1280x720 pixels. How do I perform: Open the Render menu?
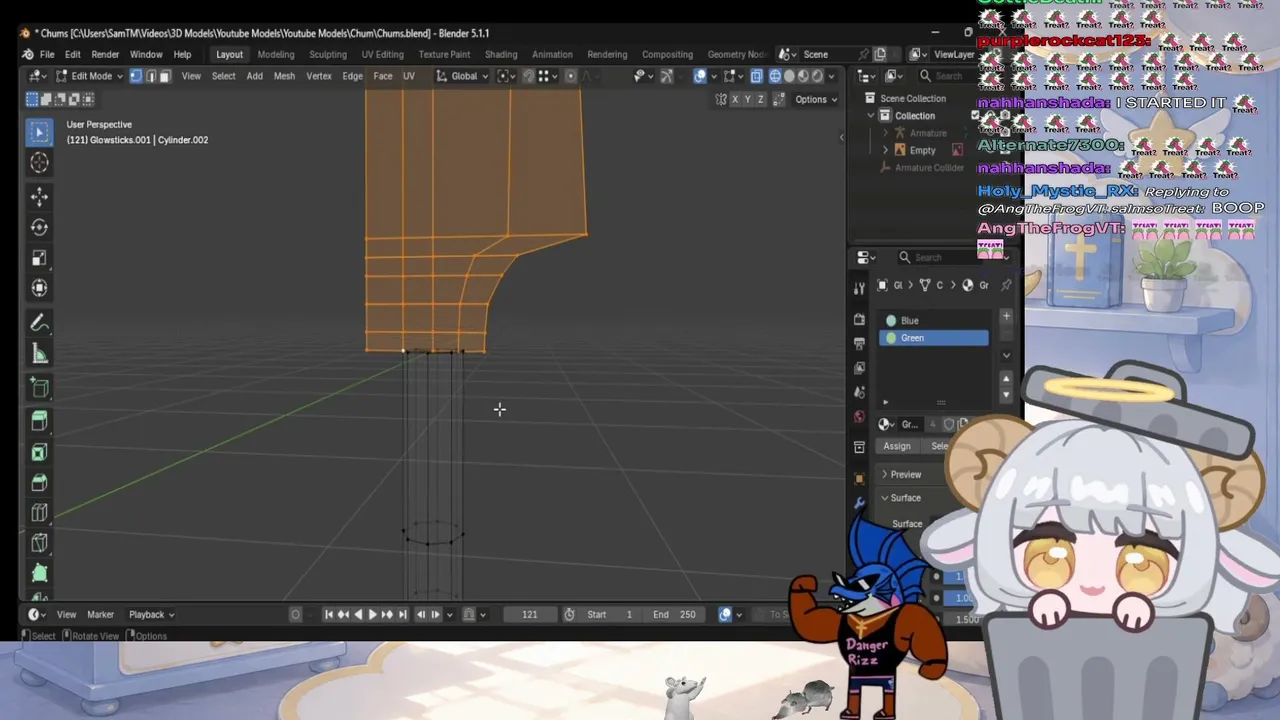click(105, 54)
